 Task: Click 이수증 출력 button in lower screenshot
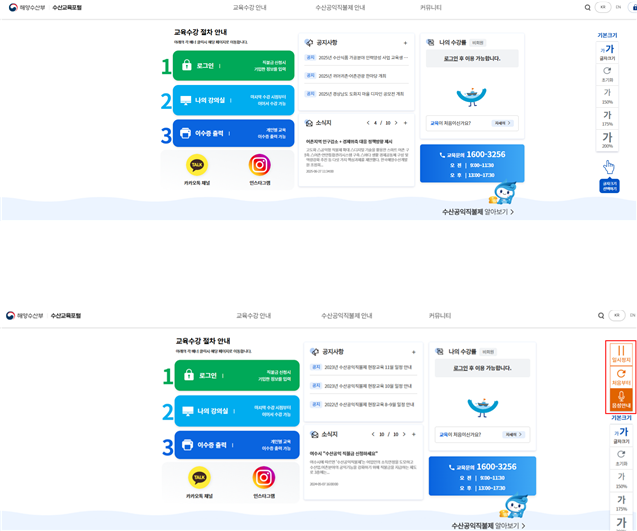237,445
